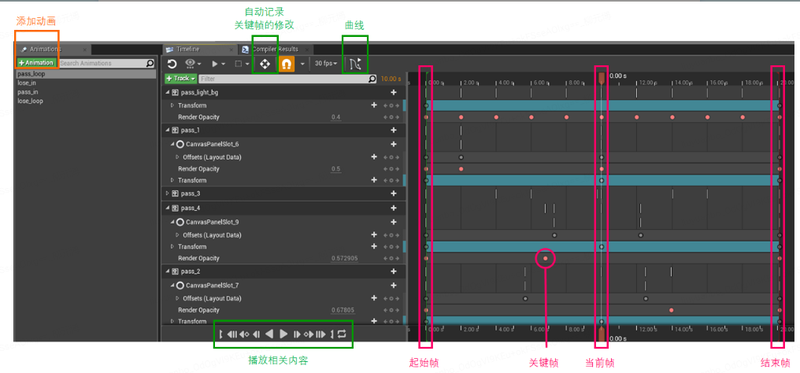Jump to previous key button
Viewport: 800px width, 373px height.
click(x=244, y=334)
